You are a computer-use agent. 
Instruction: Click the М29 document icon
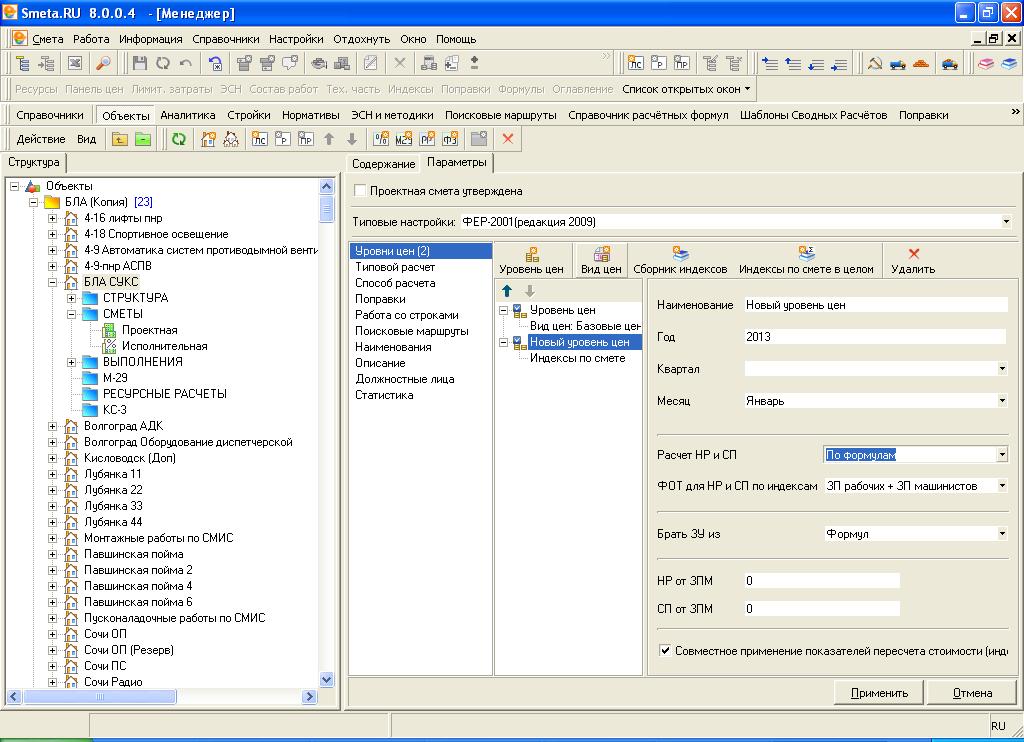pos(404,138)
